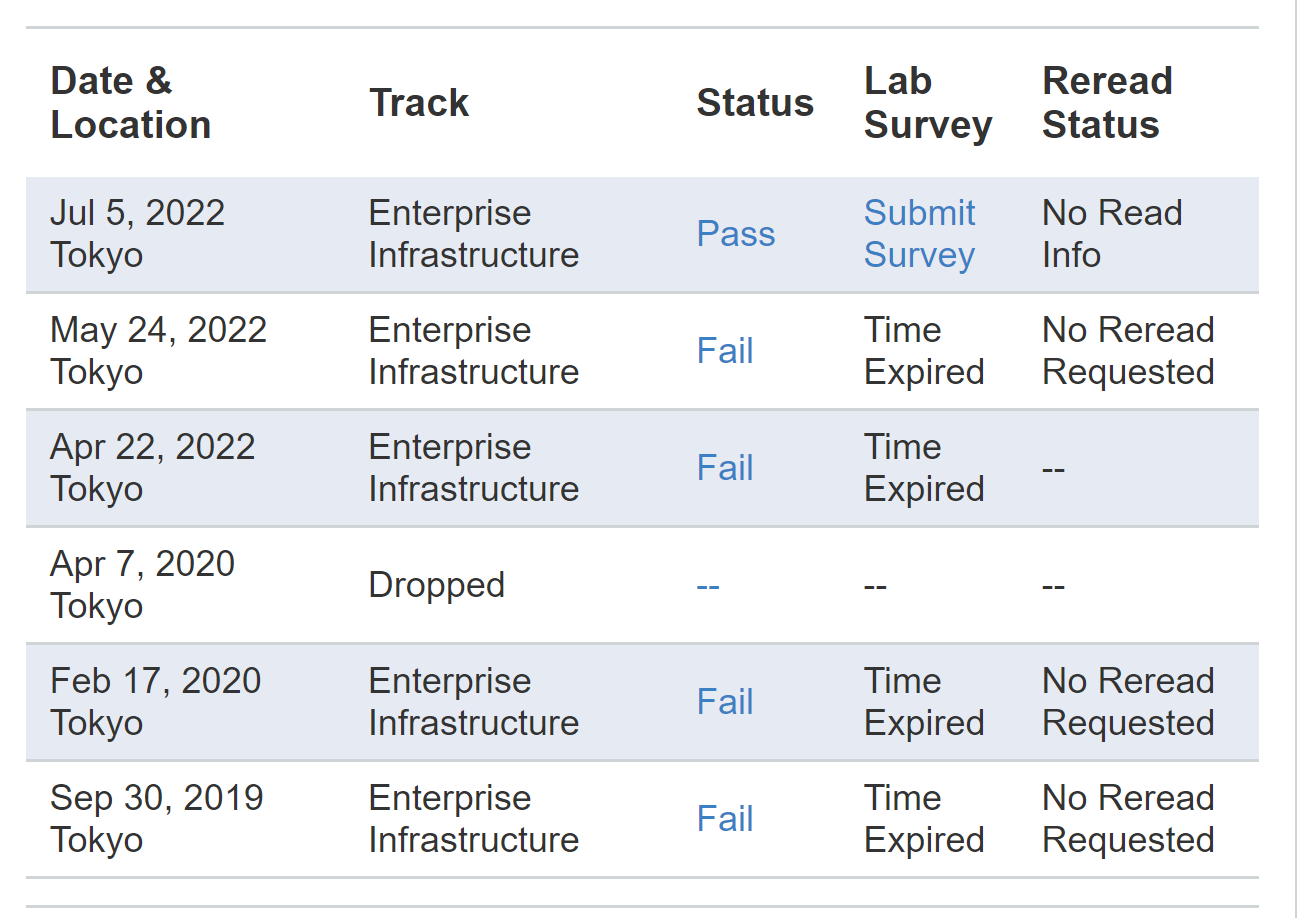Click the Time Expired cell for May 24, 2022
The height and width of the screenshot is (918, 1297).
coord(923,350)
